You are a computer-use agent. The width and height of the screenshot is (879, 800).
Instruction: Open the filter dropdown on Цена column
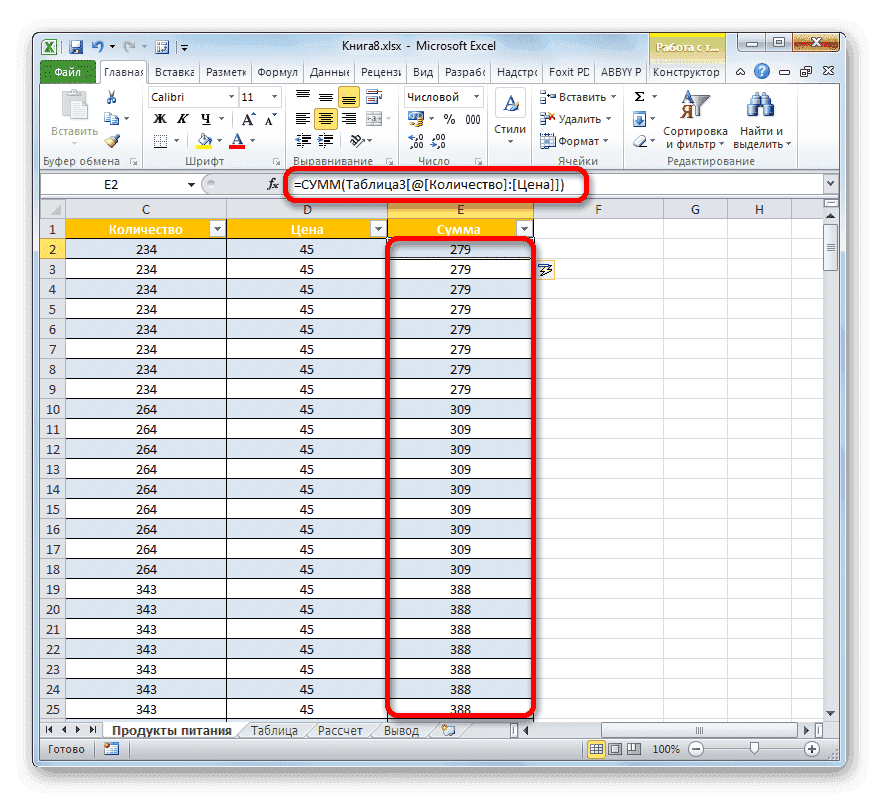[378, 228]
